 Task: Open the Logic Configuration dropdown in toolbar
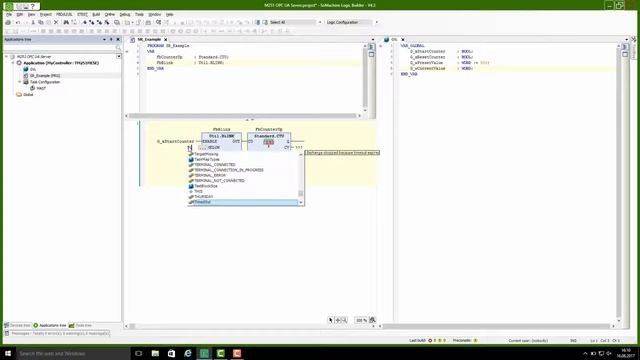coord(376,22)
